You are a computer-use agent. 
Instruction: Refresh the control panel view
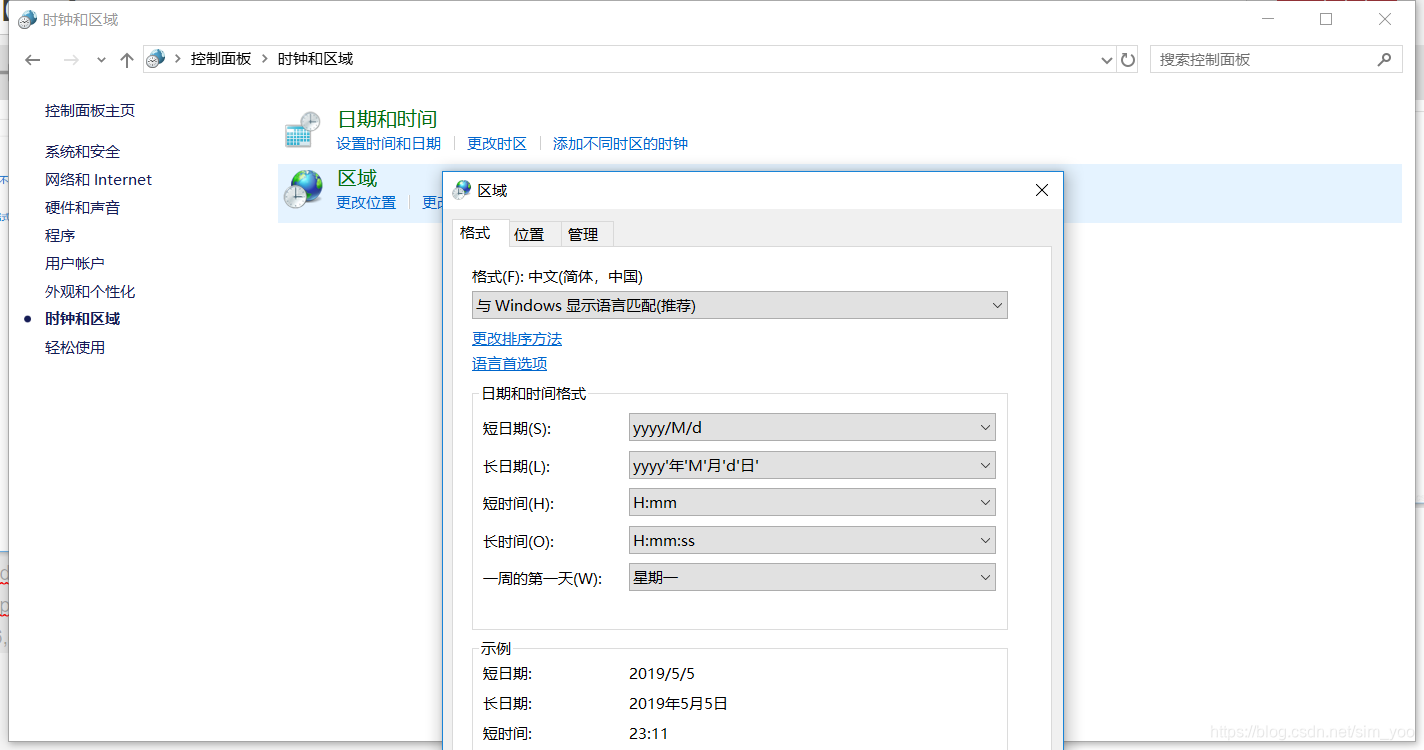click(1128, 60)
